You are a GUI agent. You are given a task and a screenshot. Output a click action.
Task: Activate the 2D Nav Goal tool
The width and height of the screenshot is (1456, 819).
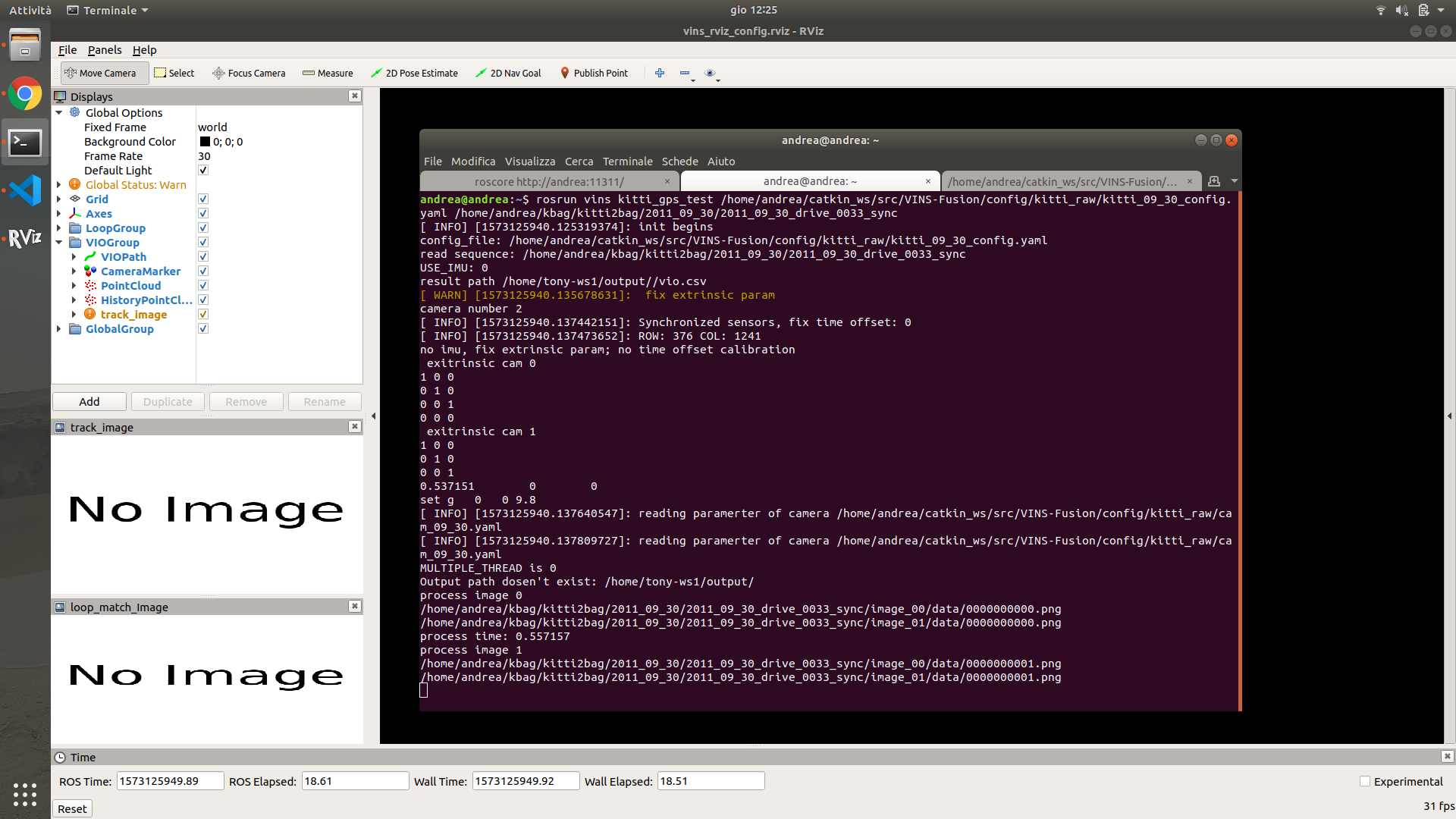tap(508, 73)
